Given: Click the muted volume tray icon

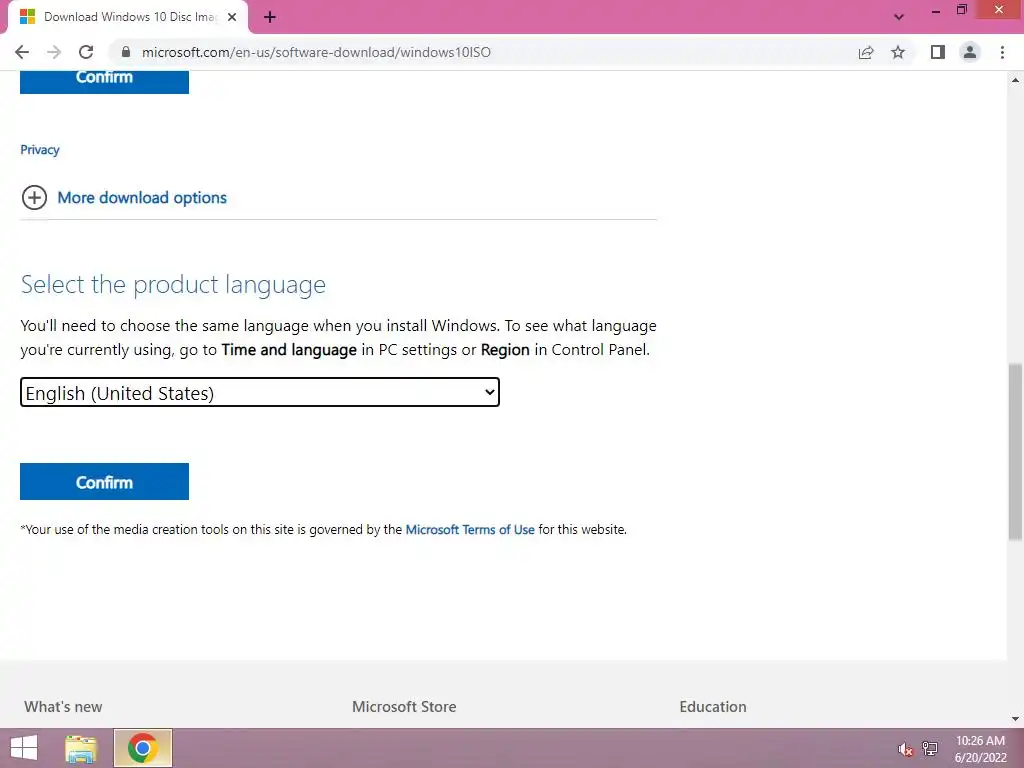Looking at the screenshot, I should pyautogui.click(x=905, y=749).
